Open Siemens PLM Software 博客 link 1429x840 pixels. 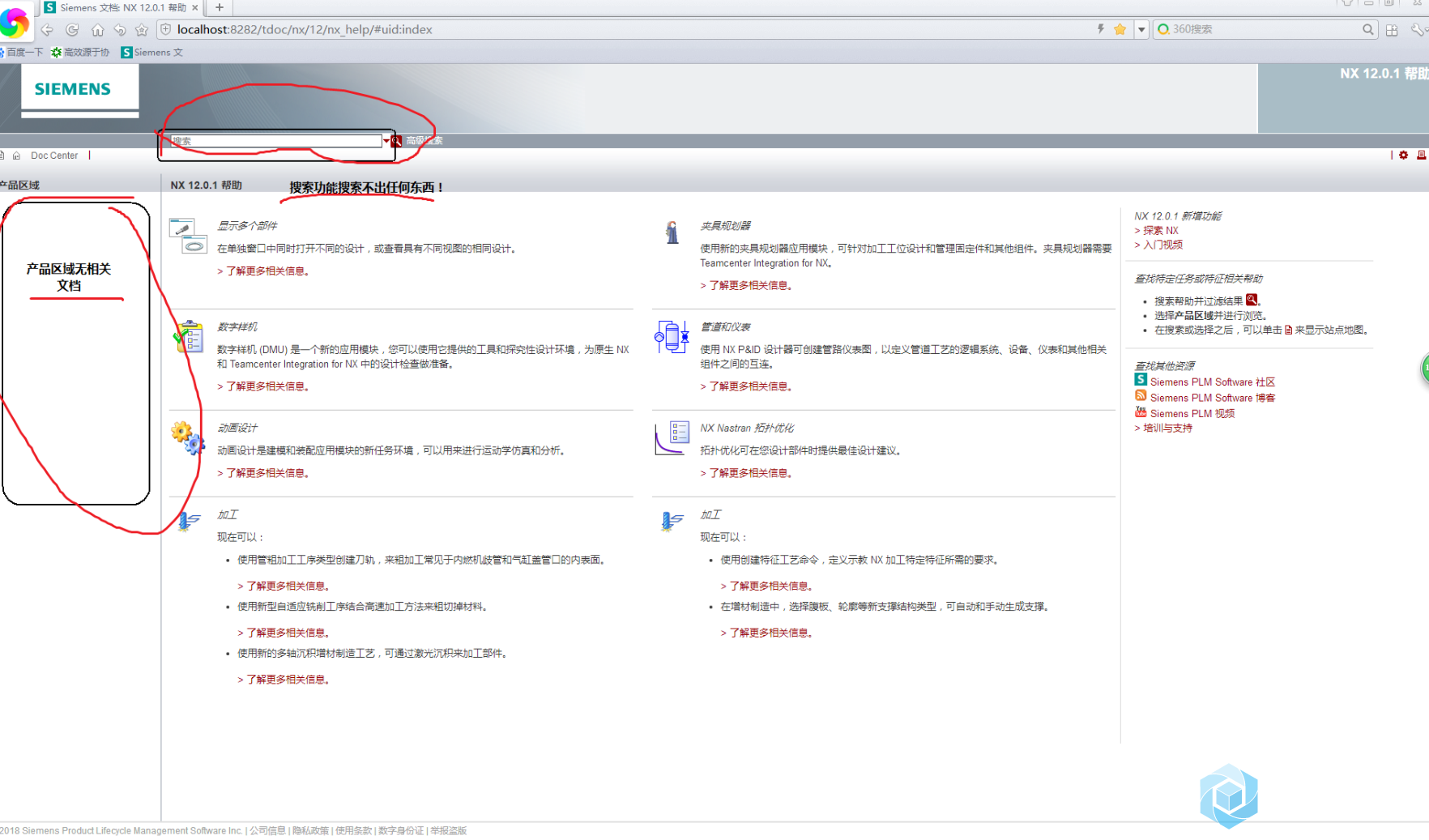[x=1213, y=398]
